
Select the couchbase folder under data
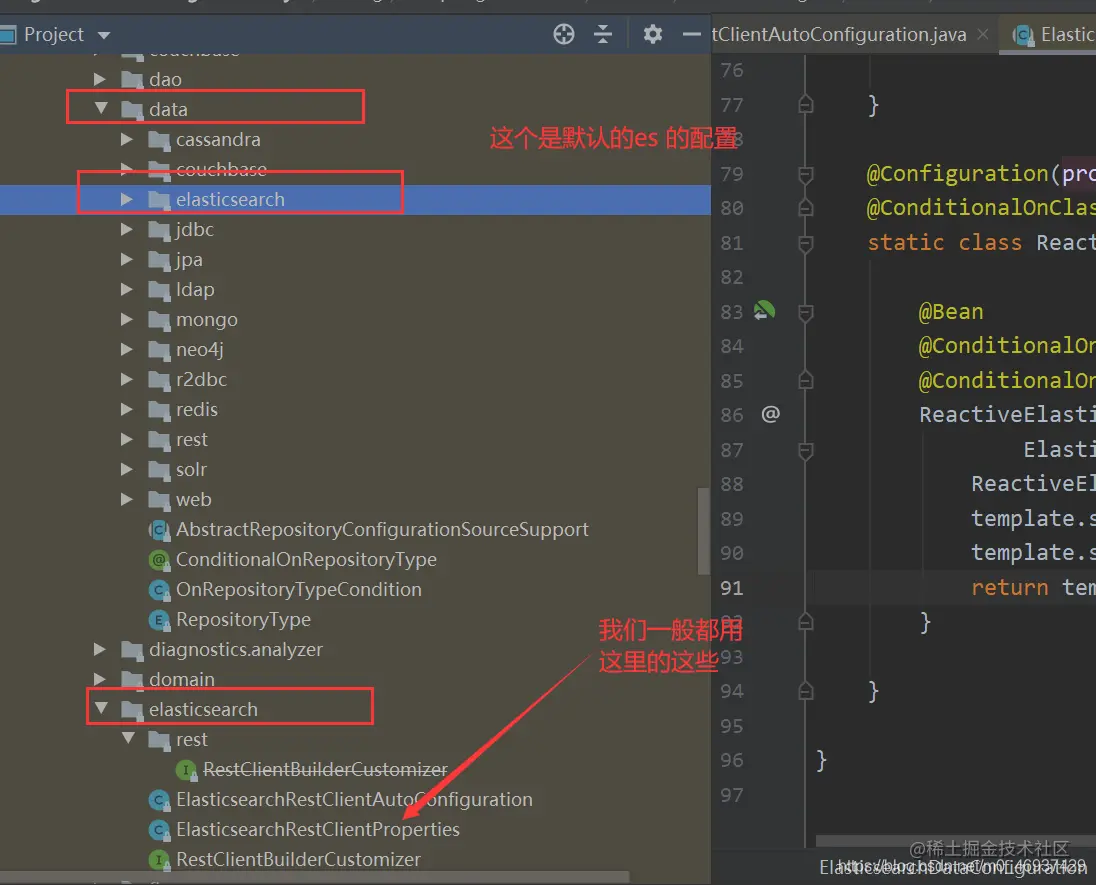point(221,169)
